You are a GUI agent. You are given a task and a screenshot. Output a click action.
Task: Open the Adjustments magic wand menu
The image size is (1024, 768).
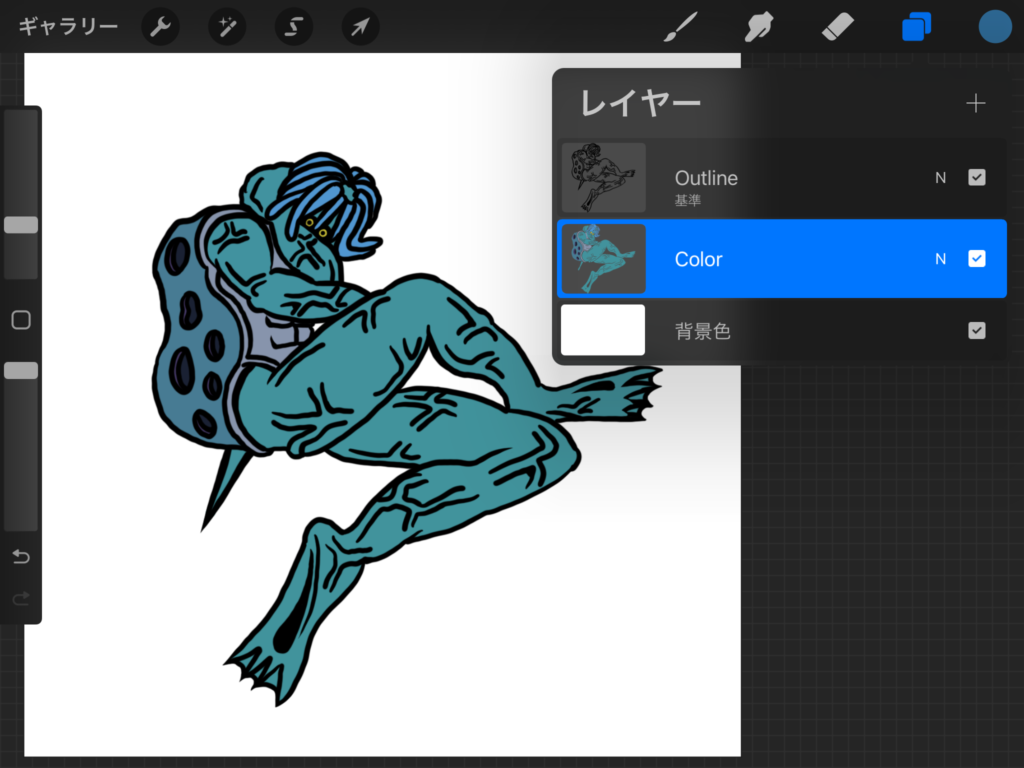pyautogui.click(x=227, y=27)
